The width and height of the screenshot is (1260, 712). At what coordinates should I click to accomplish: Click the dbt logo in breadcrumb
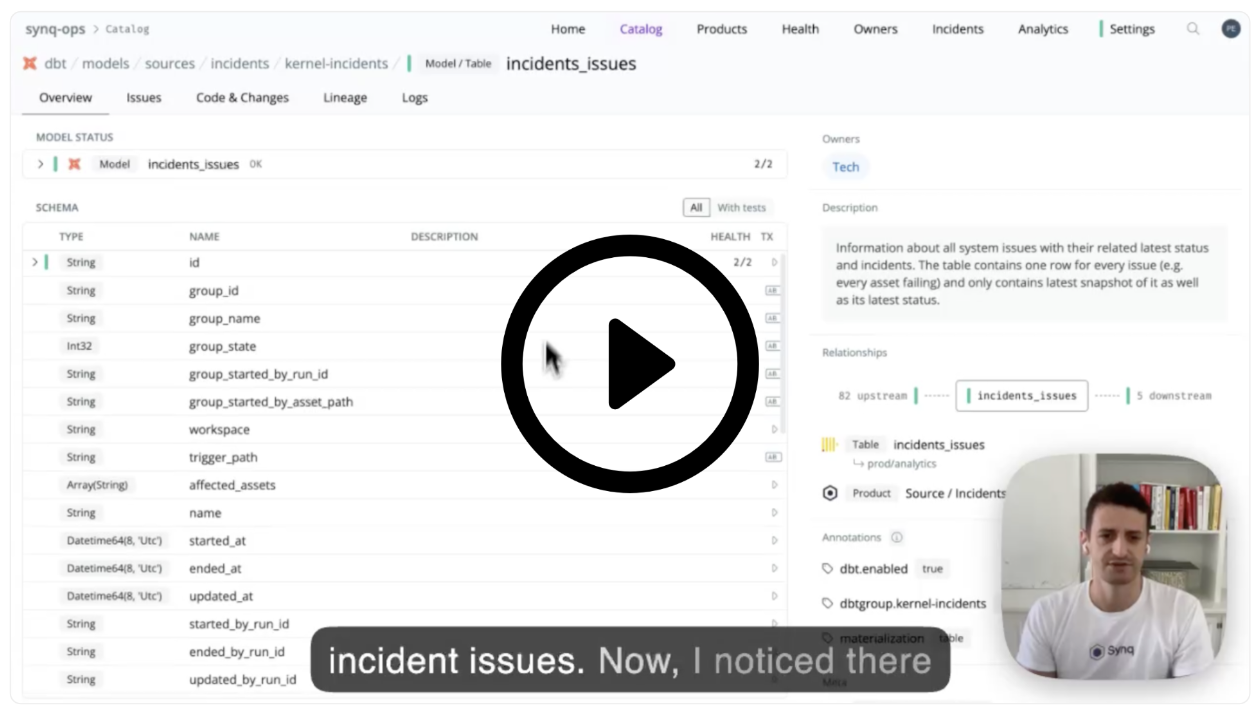30,63
